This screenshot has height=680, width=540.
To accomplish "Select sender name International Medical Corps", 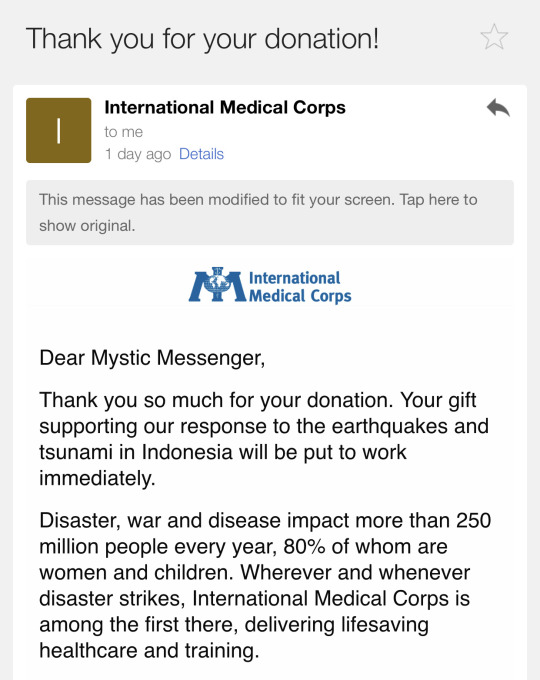I will point(225,108).
